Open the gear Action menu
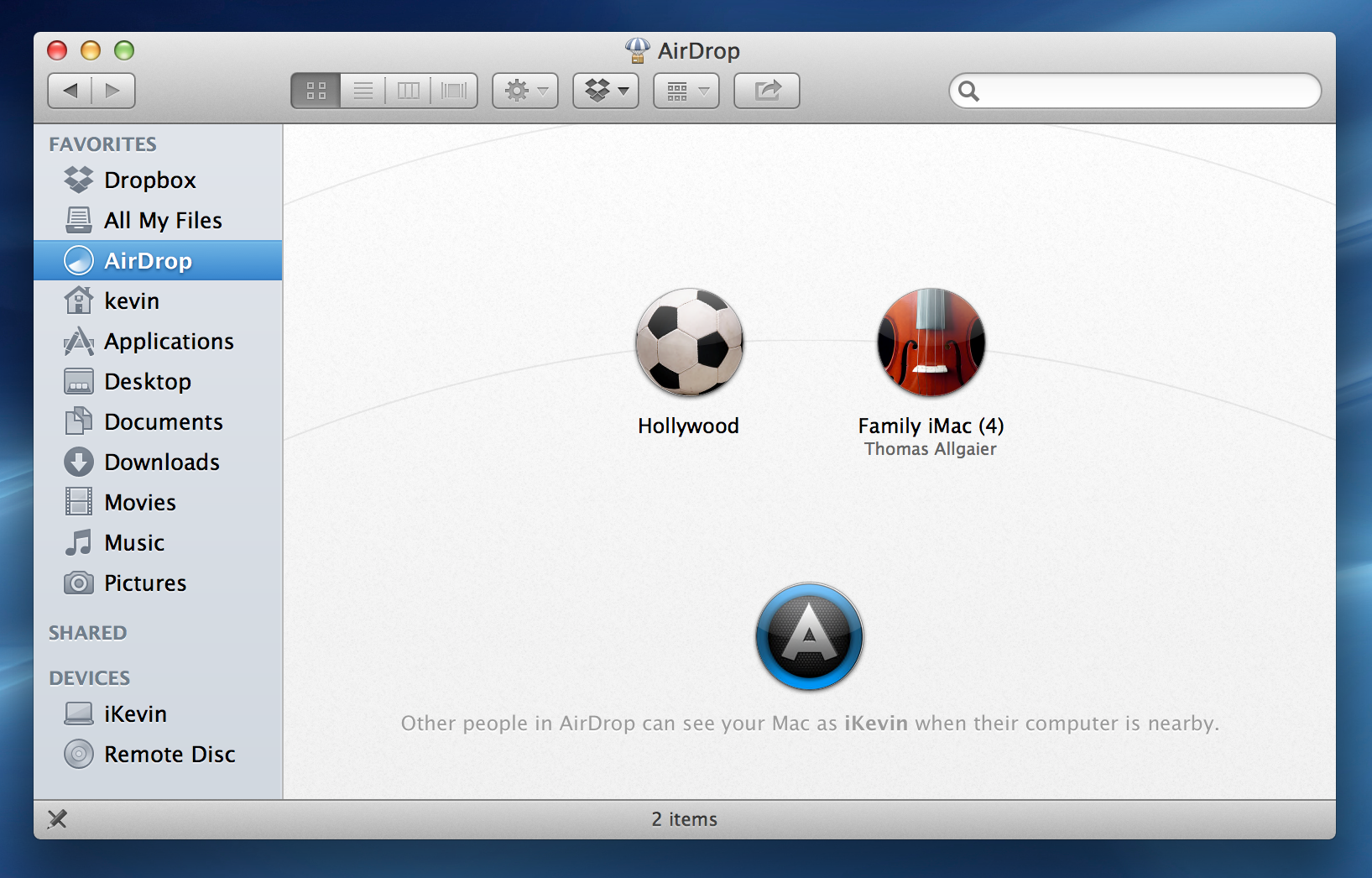 point(525,91)
